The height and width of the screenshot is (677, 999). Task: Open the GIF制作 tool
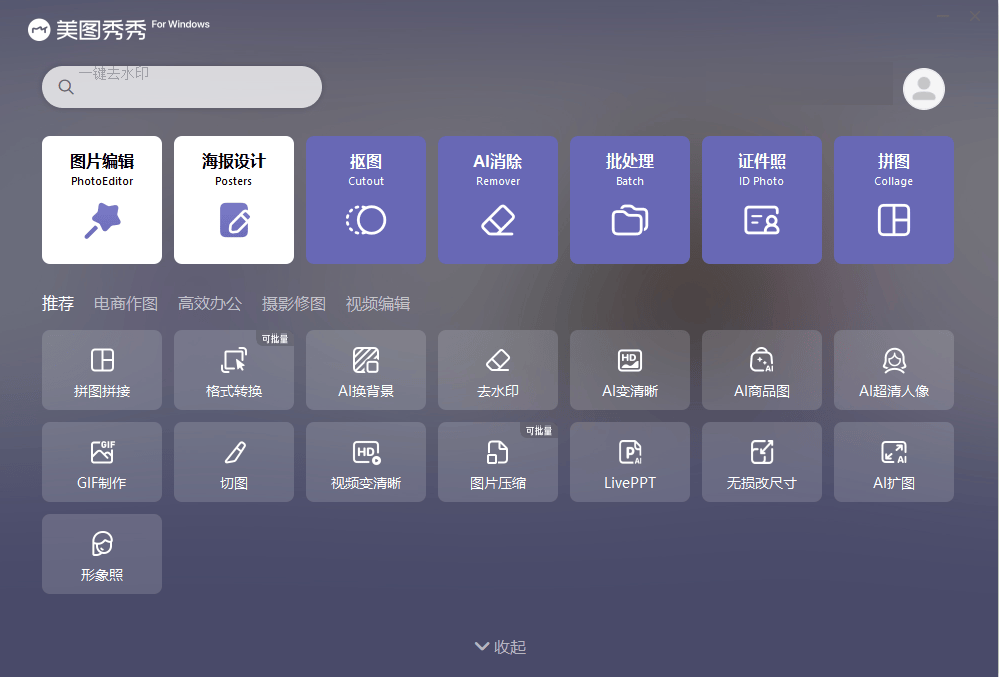[x=102, y=462]
